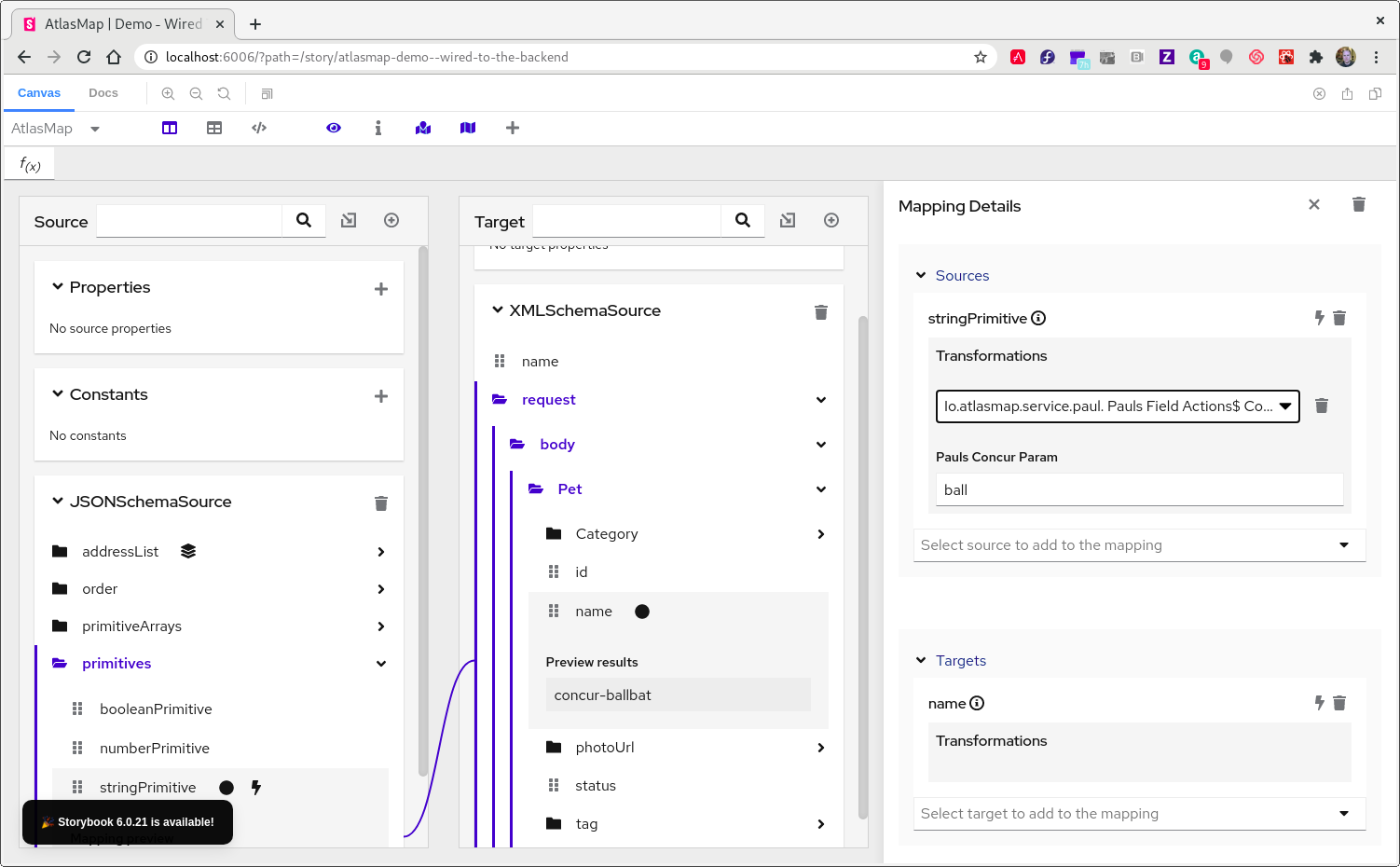Open the Canvas tab

[39, 93]
